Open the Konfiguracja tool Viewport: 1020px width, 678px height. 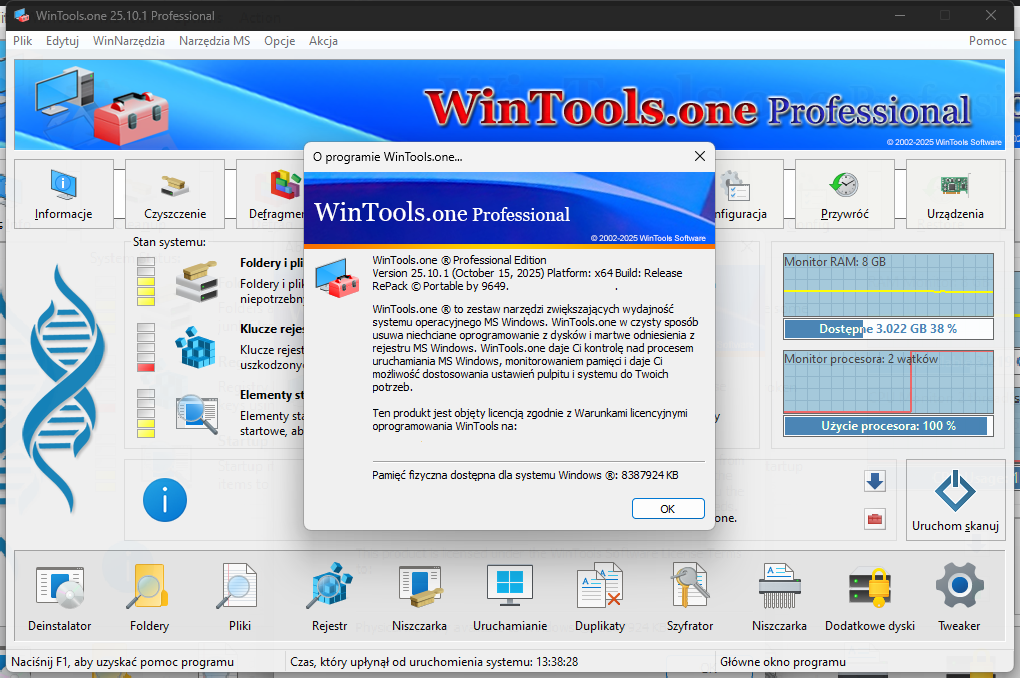tap(749, 194)
